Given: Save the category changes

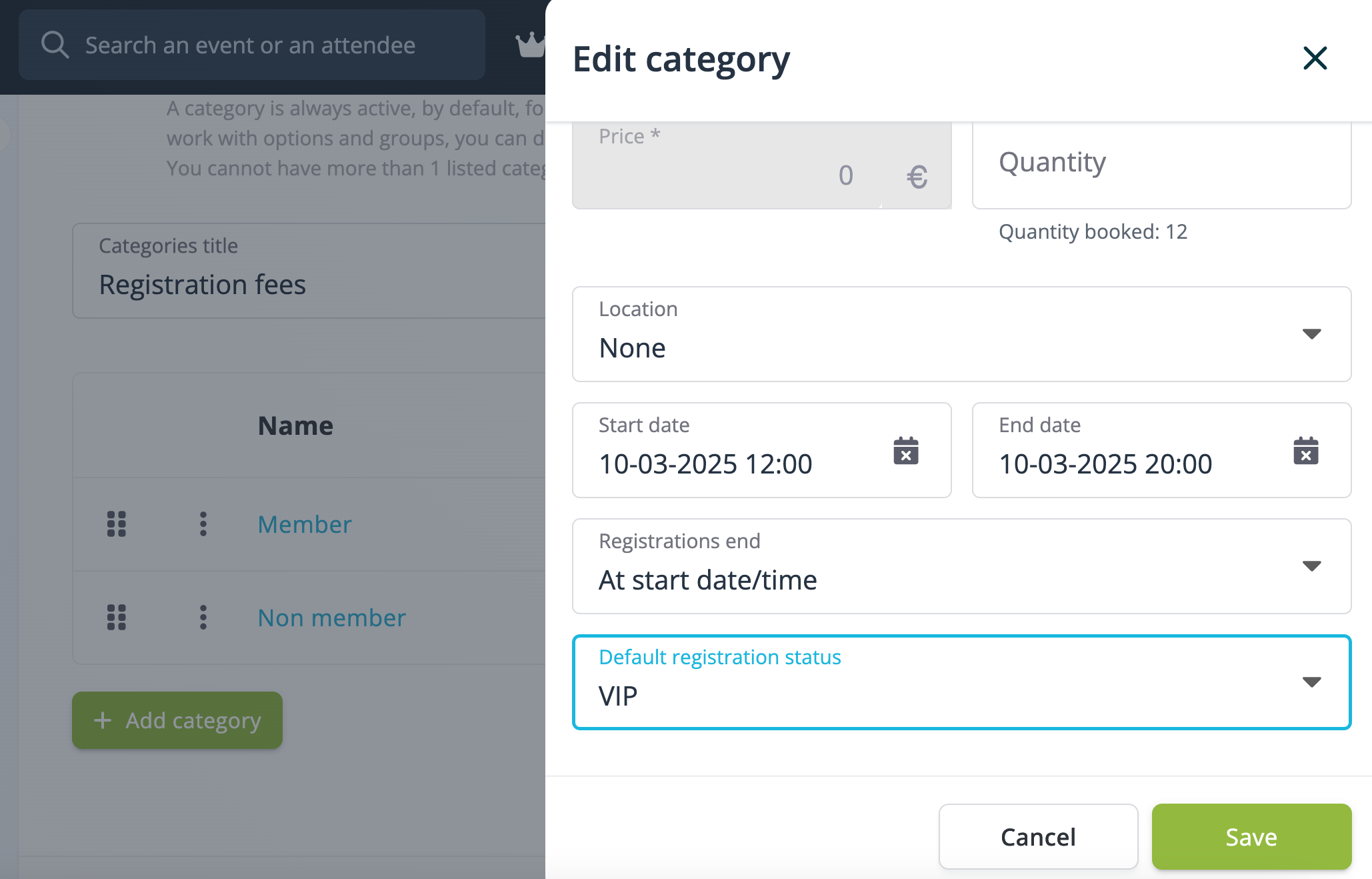Looking at the screenshot, I should [1251, 836].
